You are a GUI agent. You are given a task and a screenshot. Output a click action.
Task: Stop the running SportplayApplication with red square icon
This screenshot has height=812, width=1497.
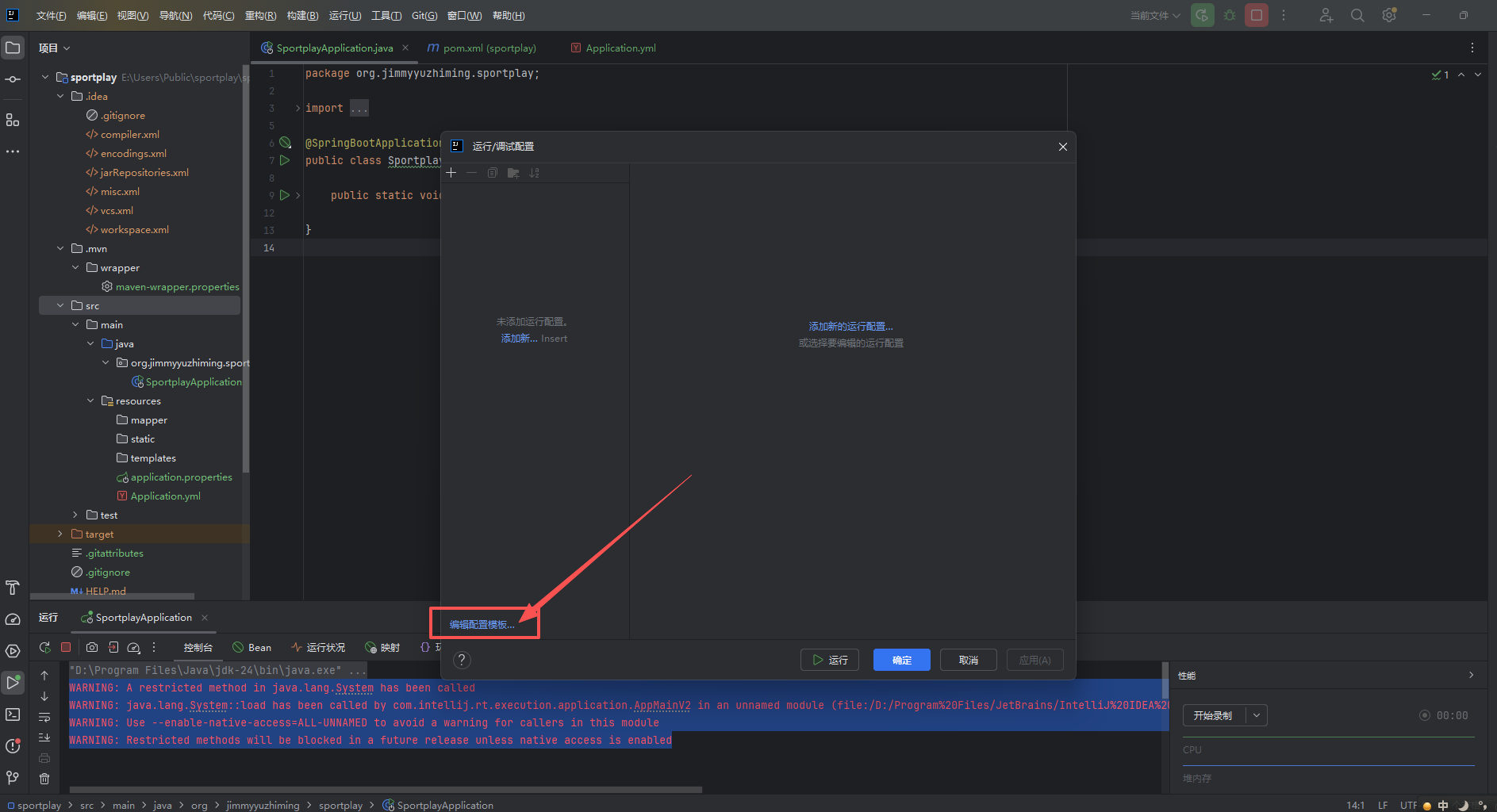(x=67, y=647)
